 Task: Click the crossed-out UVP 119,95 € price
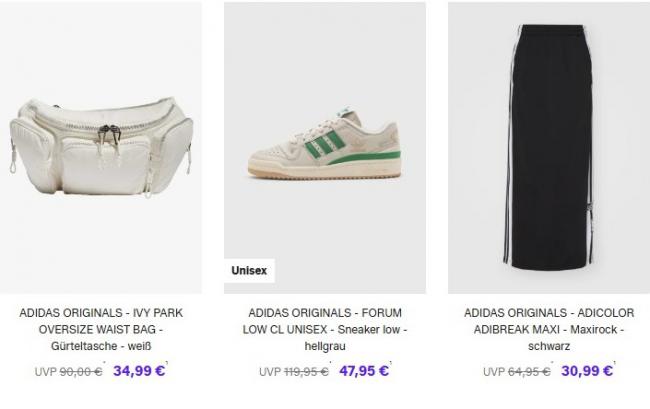pos(293,372)
